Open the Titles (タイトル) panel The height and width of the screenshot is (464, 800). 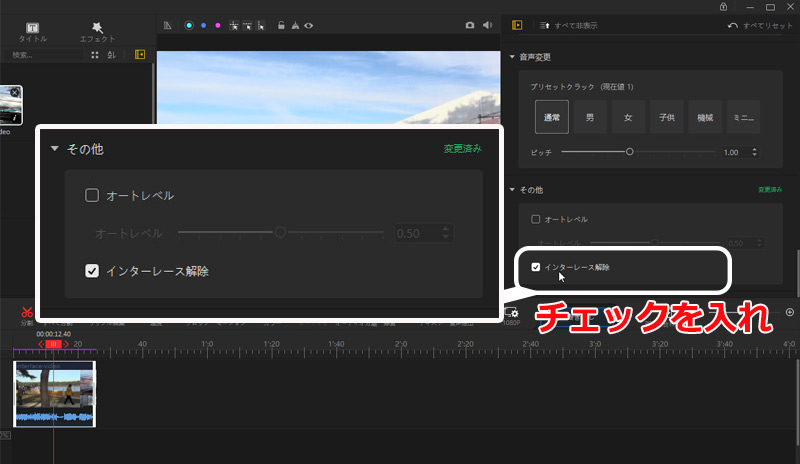click(32, 31)
